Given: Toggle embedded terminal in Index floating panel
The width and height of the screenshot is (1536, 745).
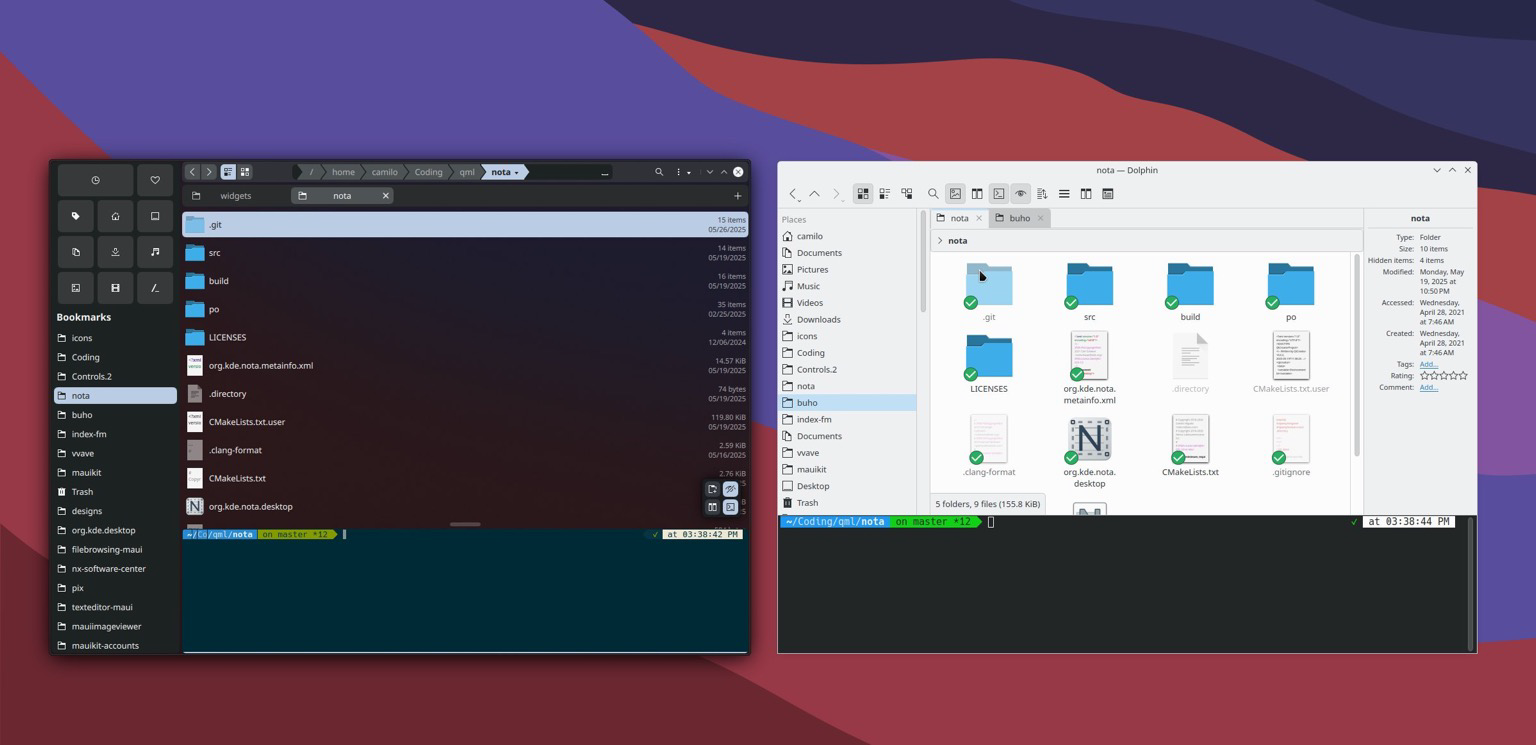Looking at the screenshot, I should pos(730,507).
